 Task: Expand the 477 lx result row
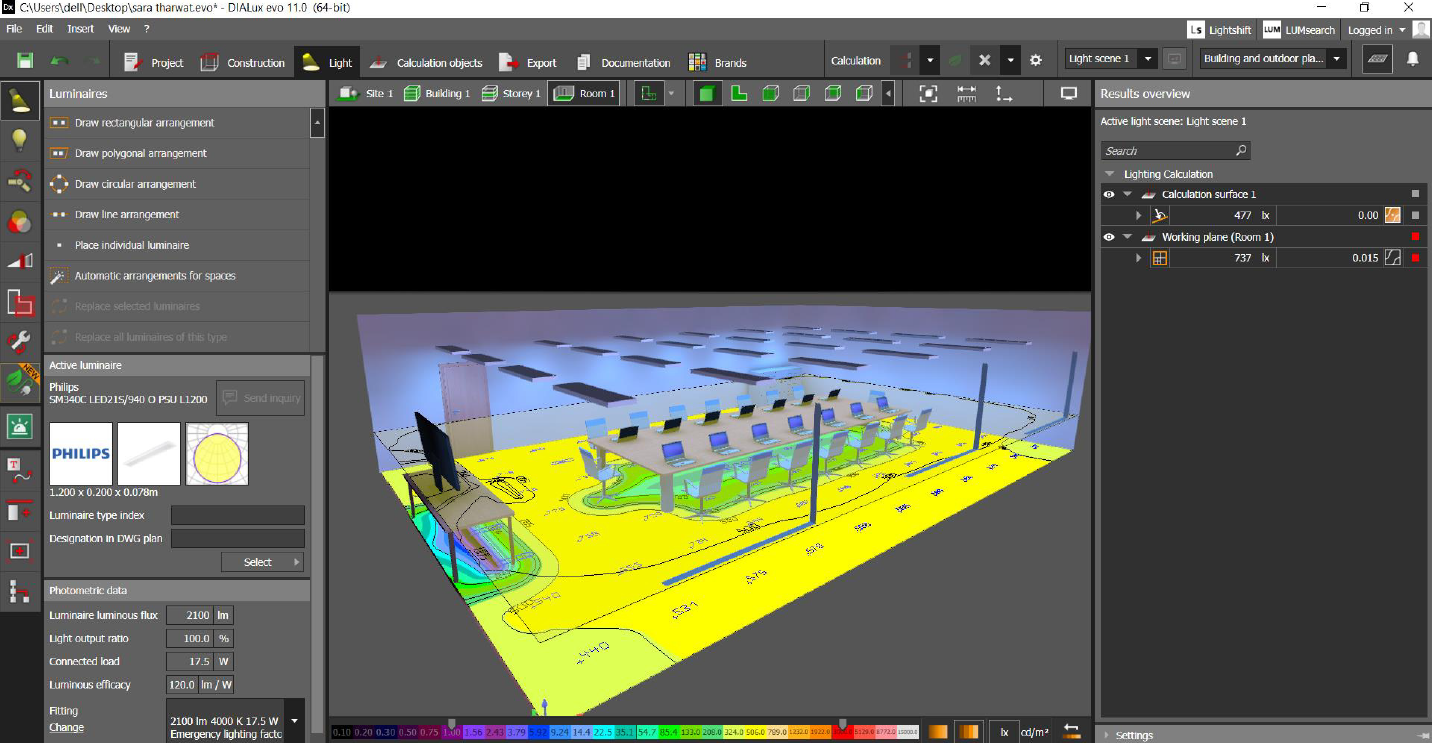[x=1139, y=214]
